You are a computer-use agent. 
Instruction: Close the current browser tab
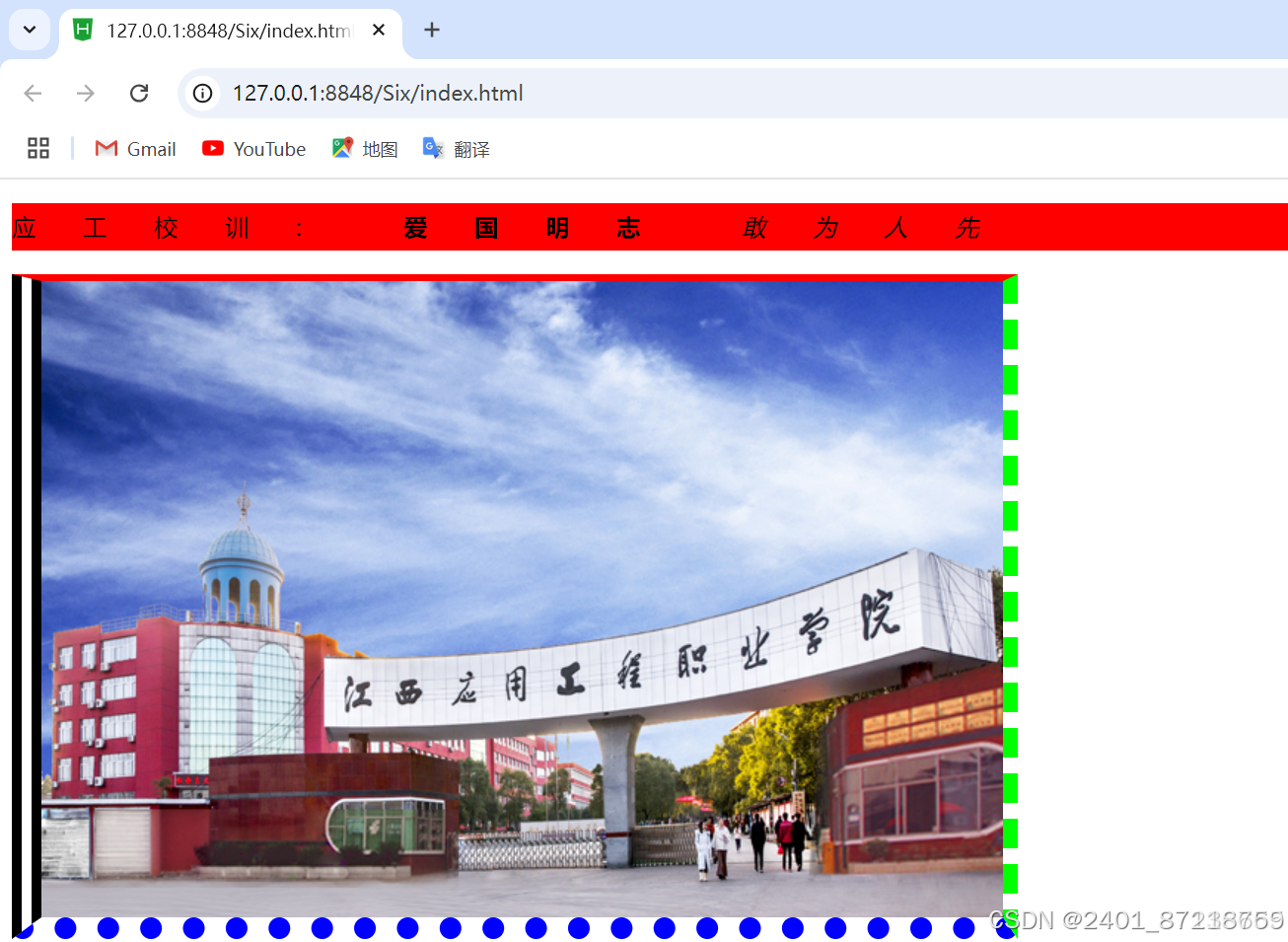379,31
